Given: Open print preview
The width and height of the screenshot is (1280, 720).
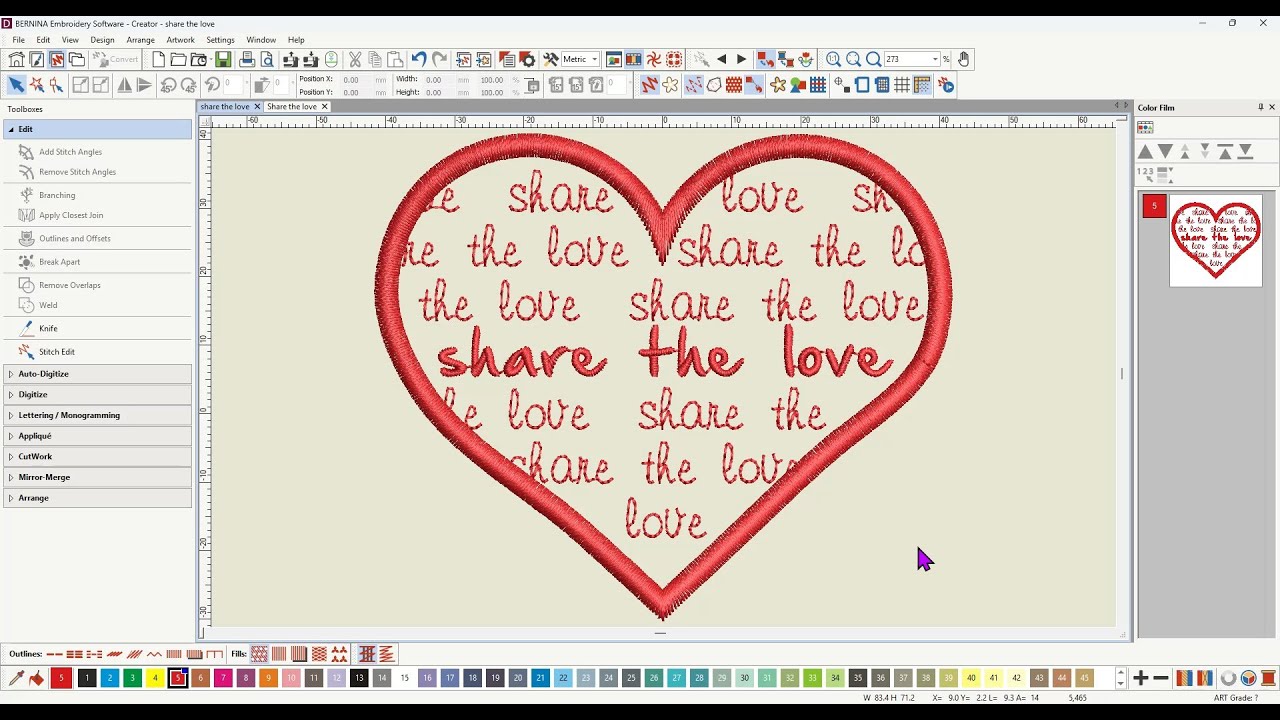Looking at the screenshot, I should pyautogui.click(x=267, y=59).
